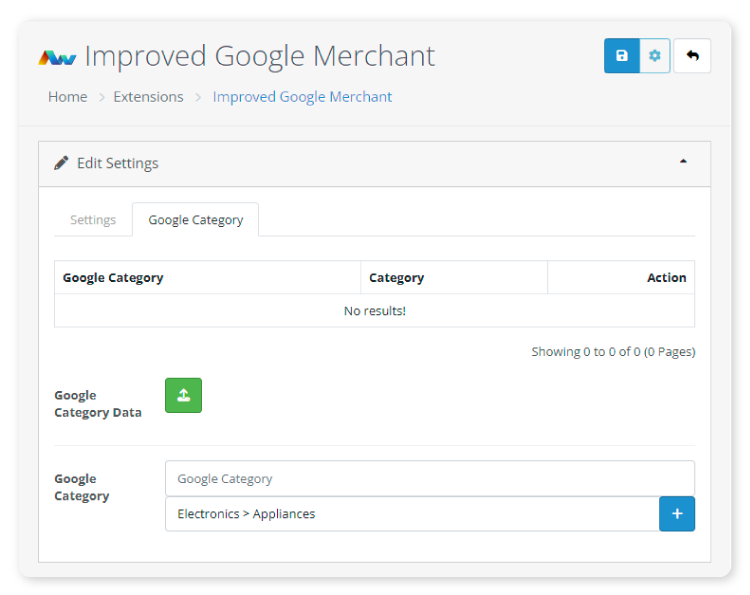Open the Extensions breadcrumb link

coord(148,97)
